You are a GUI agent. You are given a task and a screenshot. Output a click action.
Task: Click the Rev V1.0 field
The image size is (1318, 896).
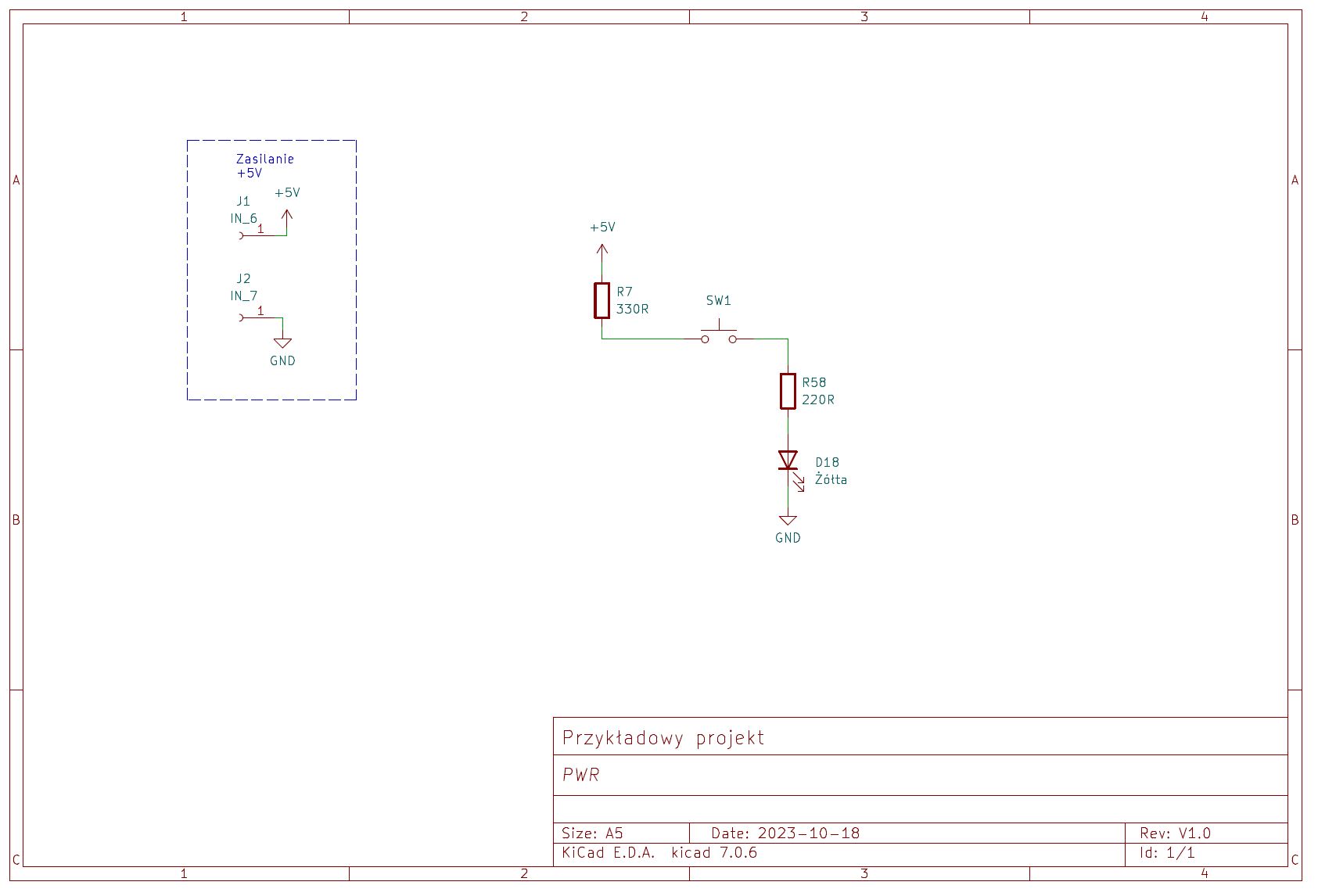[x=1175, y=833]
